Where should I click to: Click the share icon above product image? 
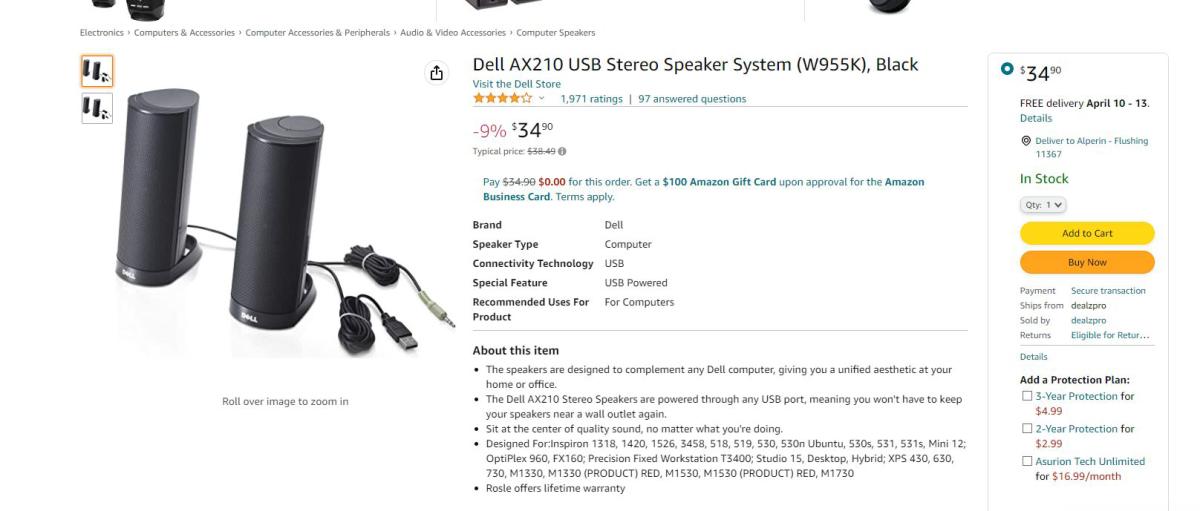pos(436,73)
